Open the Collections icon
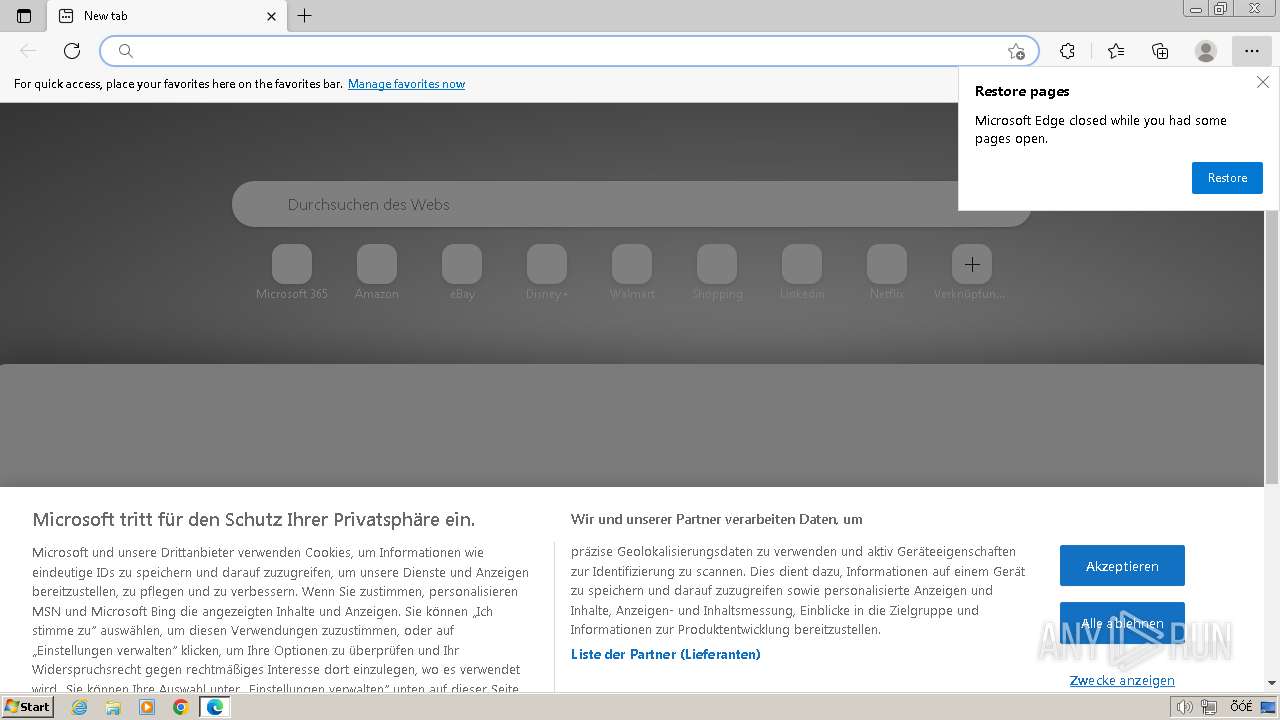 (1160, 51)
